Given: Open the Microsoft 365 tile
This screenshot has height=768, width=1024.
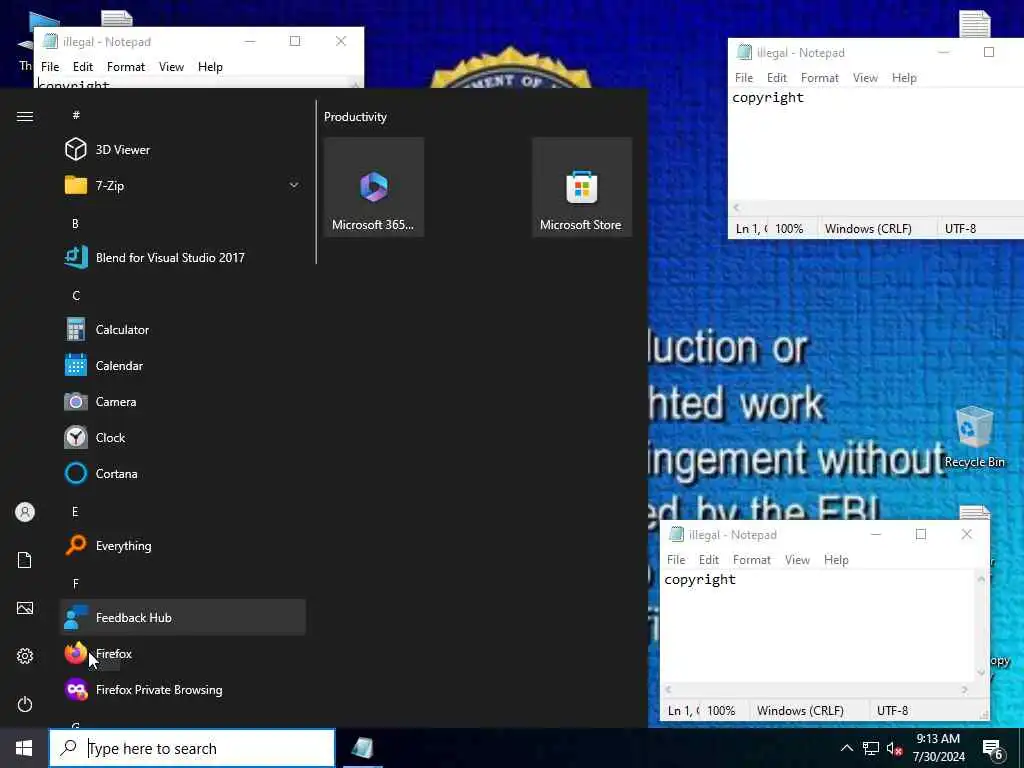Looking at the screenshot, I should click(x=374, y=187).
